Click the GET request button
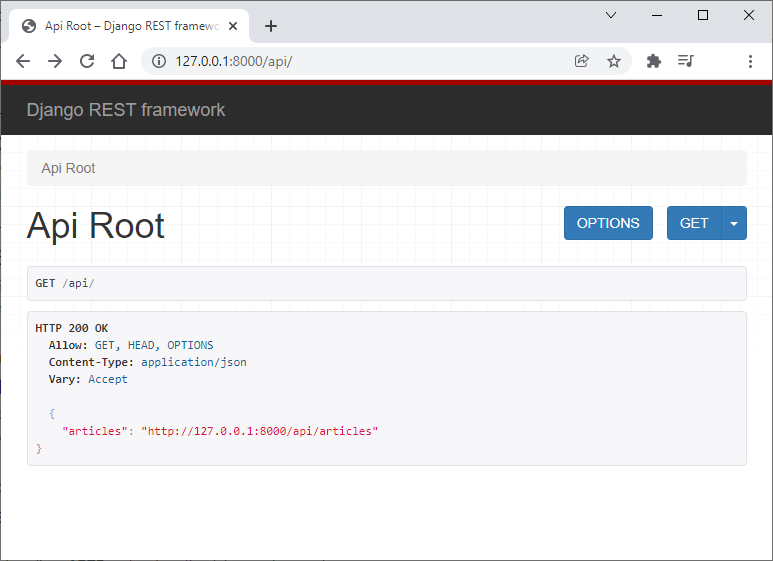This screenshot has width=773, height=561. [x=694, y=223]
